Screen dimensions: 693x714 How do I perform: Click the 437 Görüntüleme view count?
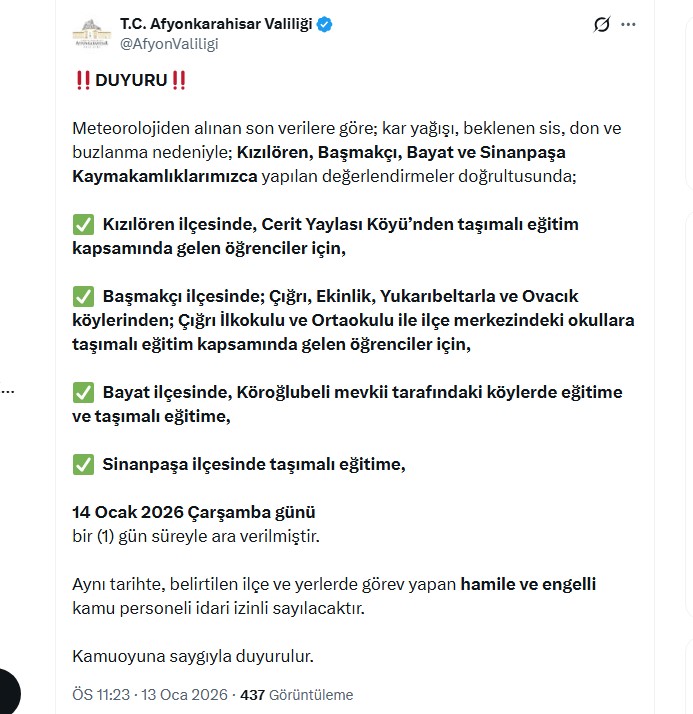coord(297,695)
